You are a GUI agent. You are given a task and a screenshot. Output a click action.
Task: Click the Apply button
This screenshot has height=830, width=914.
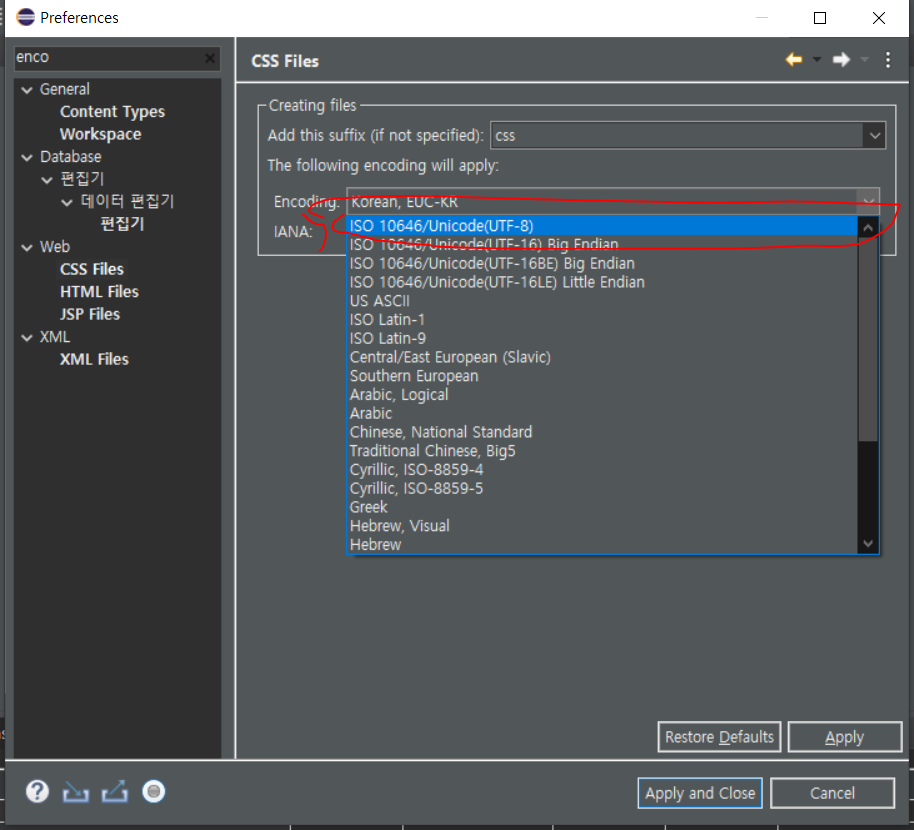pyautogui.click(x=845, y=737)
